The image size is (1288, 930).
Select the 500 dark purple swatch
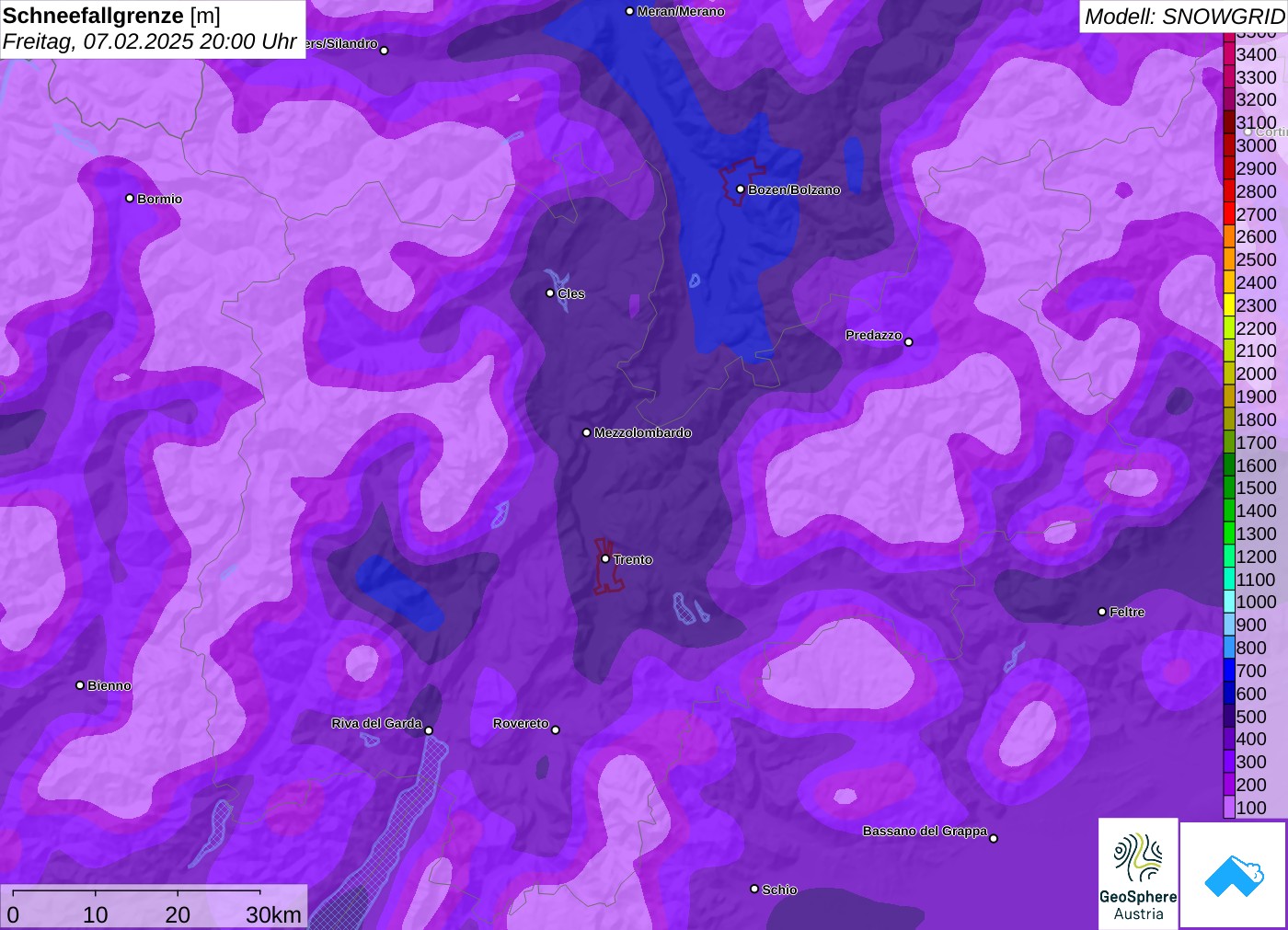pos(1228,717)
